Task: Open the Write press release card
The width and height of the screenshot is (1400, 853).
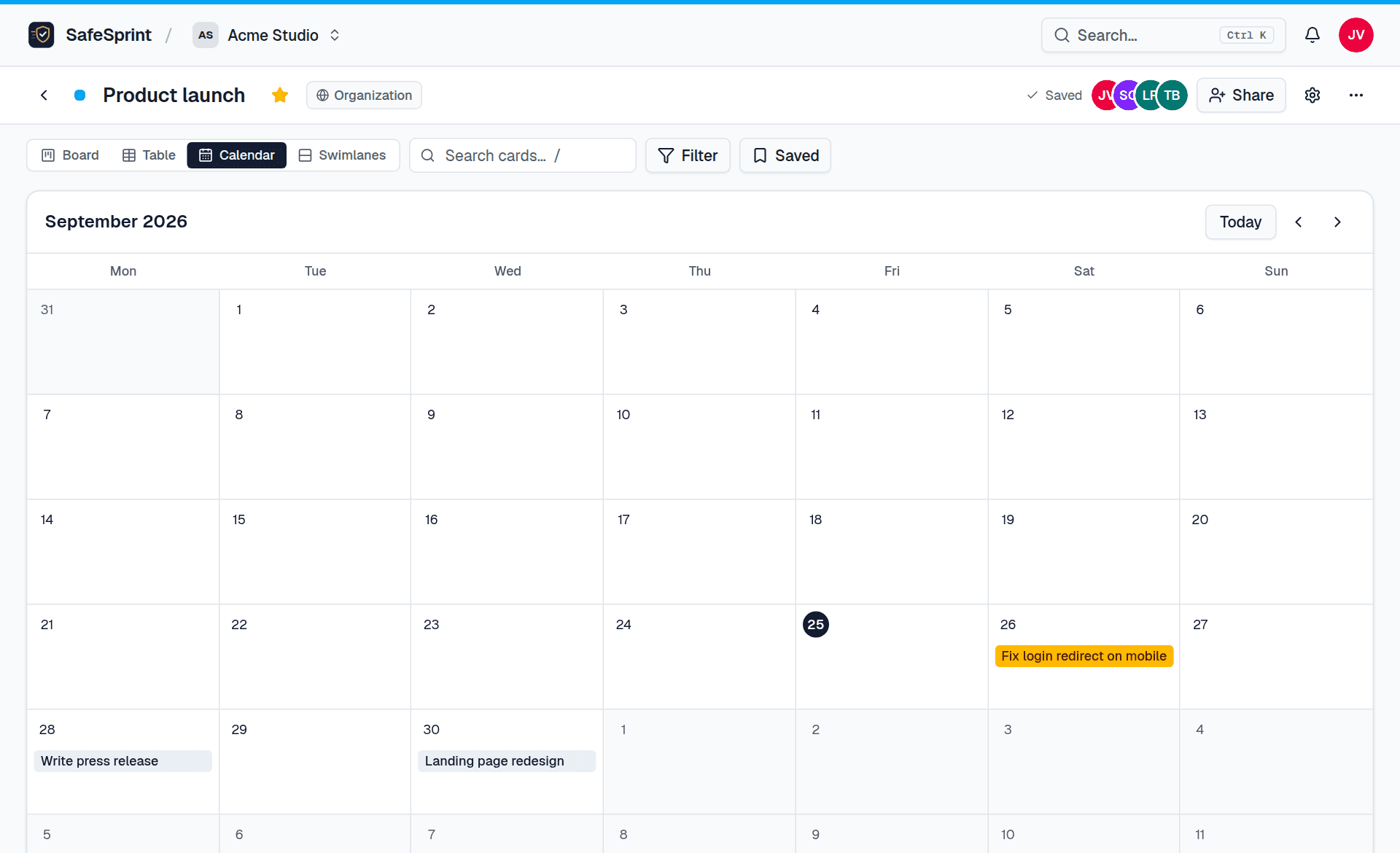Action: point(122,761)
